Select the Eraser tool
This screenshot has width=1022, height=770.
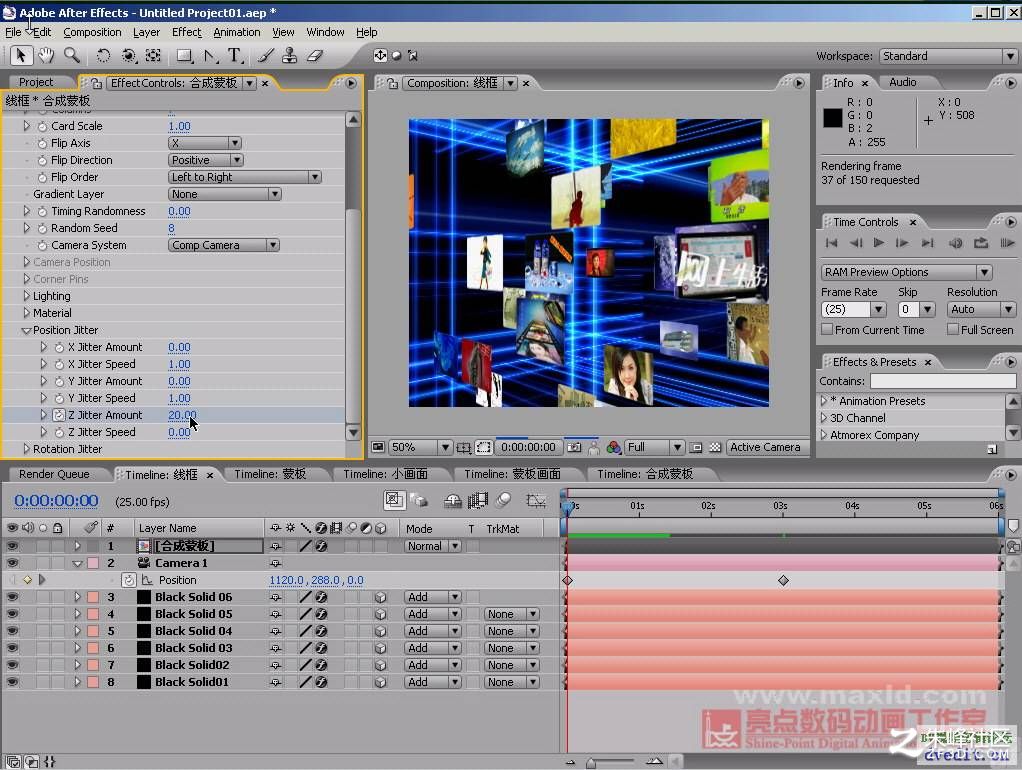click(x=315, y=56)
